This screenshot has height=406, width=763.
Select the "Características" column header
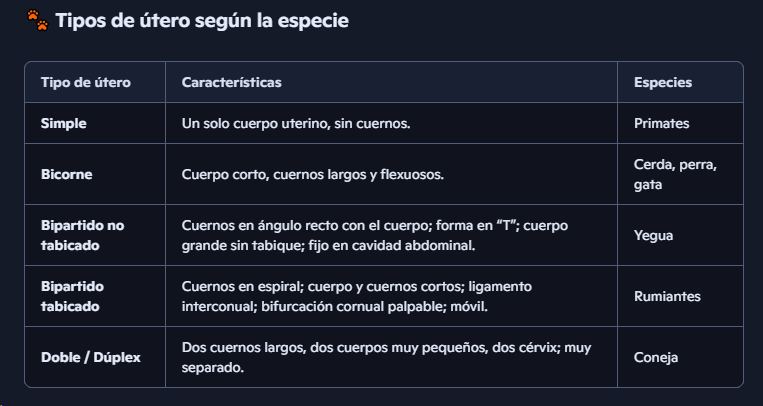click(231, 82)
